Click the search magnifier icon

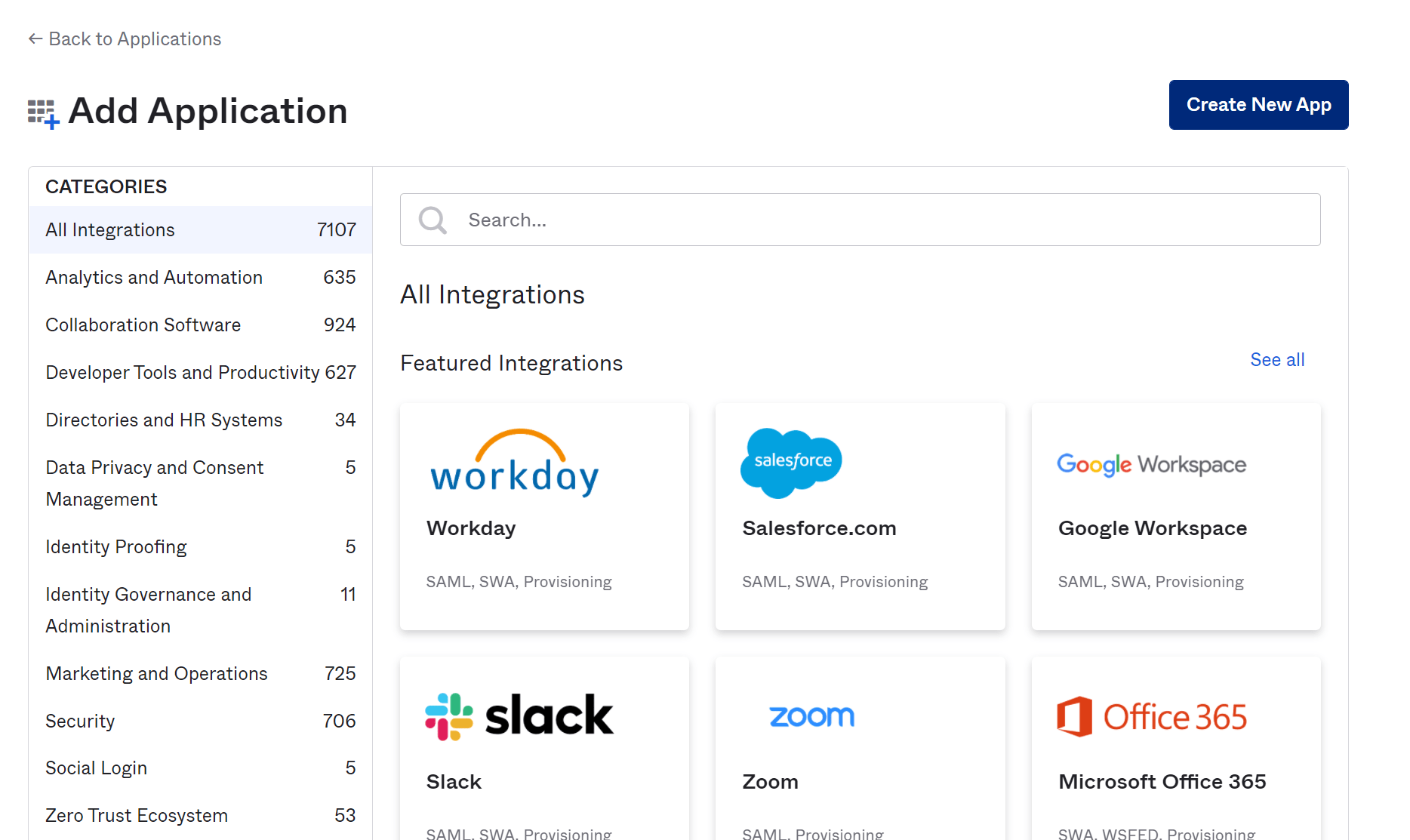[432, 220]
